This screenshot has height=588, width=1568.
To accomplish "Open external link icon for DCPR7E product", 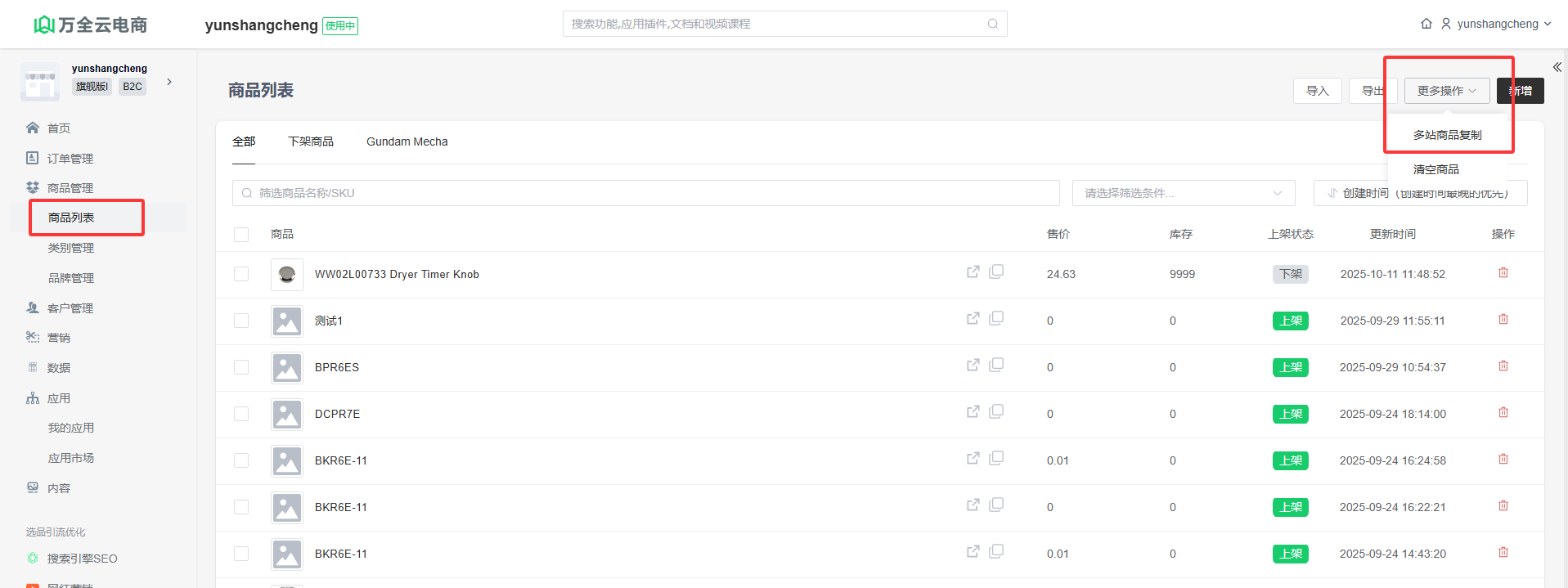I will (973, 411).
